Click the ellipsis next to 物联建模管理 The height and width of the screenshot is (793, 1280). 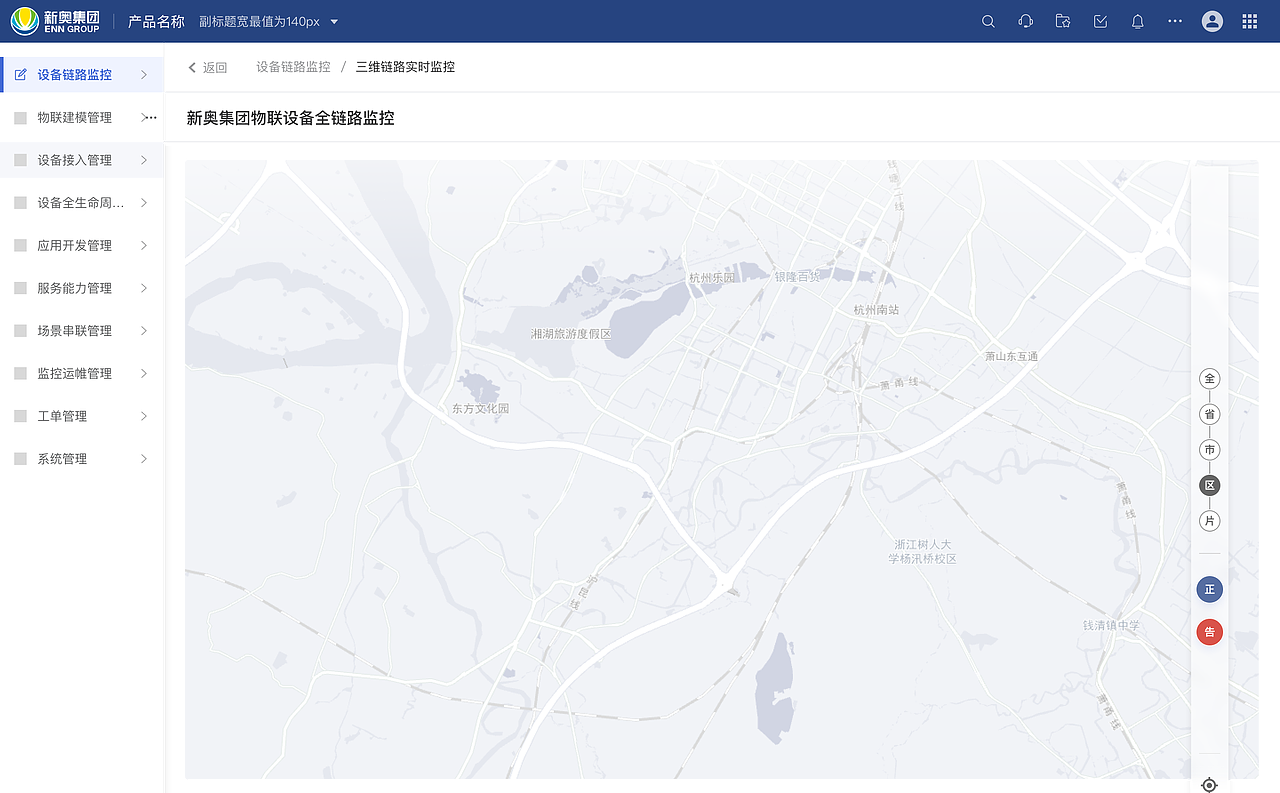[x=152, y=117]
